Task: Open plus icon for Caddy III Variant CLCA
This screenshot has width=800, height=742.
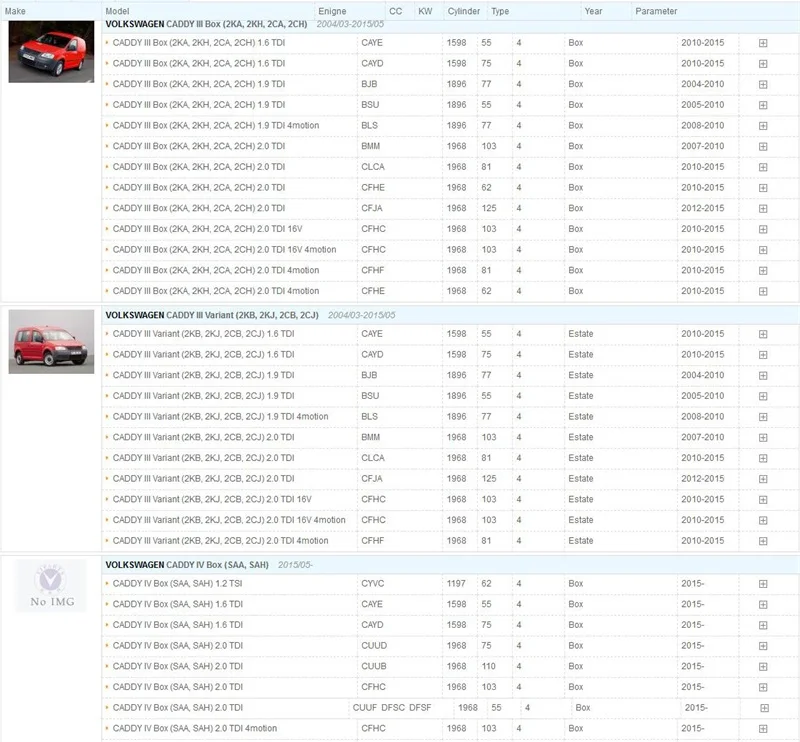Action: click(x=763, y=458)
